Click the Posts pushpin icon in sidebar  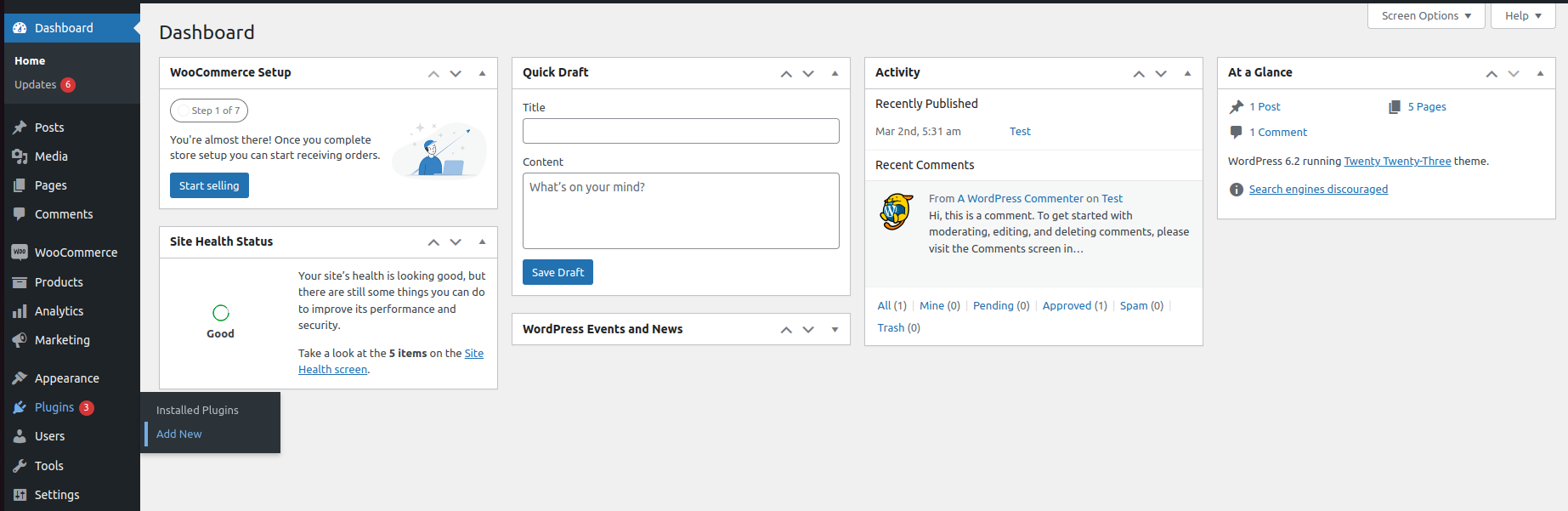coord(20,128)
